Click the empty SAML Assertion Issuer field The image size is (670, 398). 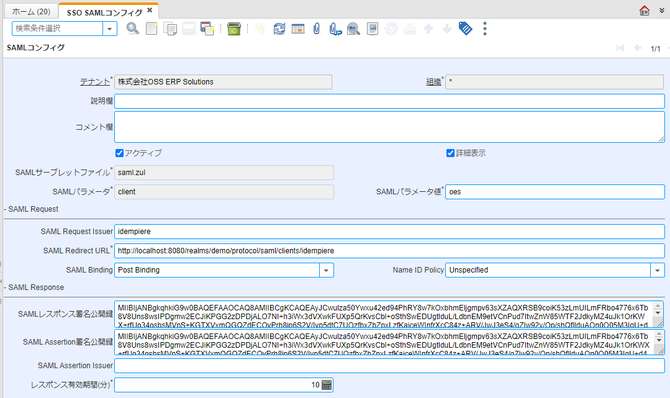(389, 366)
